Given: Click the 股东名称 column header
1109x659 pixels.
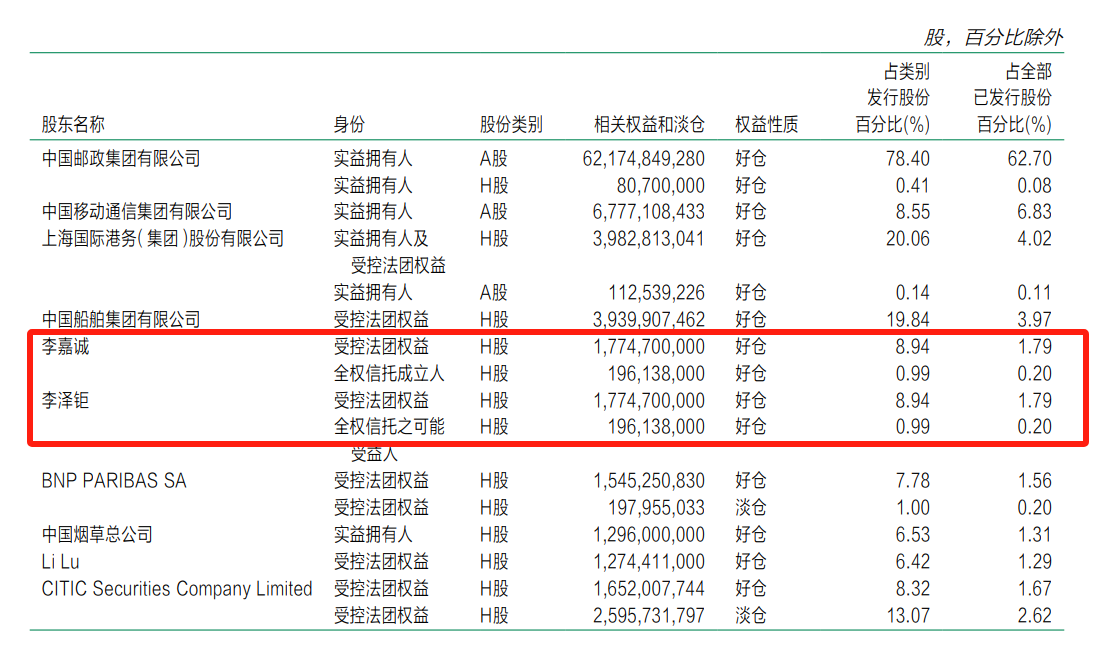Looking at the screenshot, I should coord(73,124).
